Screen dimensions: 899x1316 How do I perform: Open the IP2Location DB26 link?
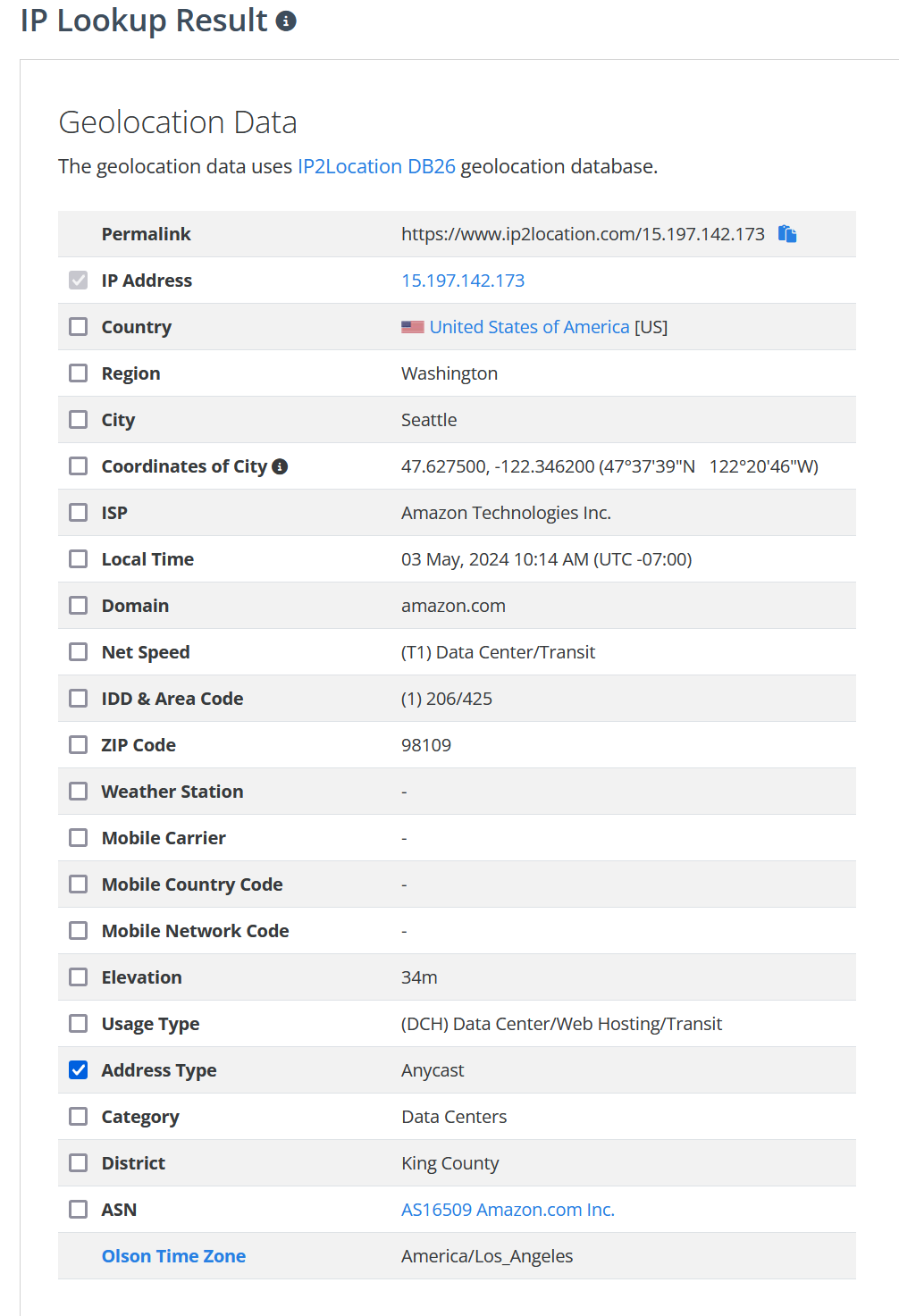coord(376,166)
